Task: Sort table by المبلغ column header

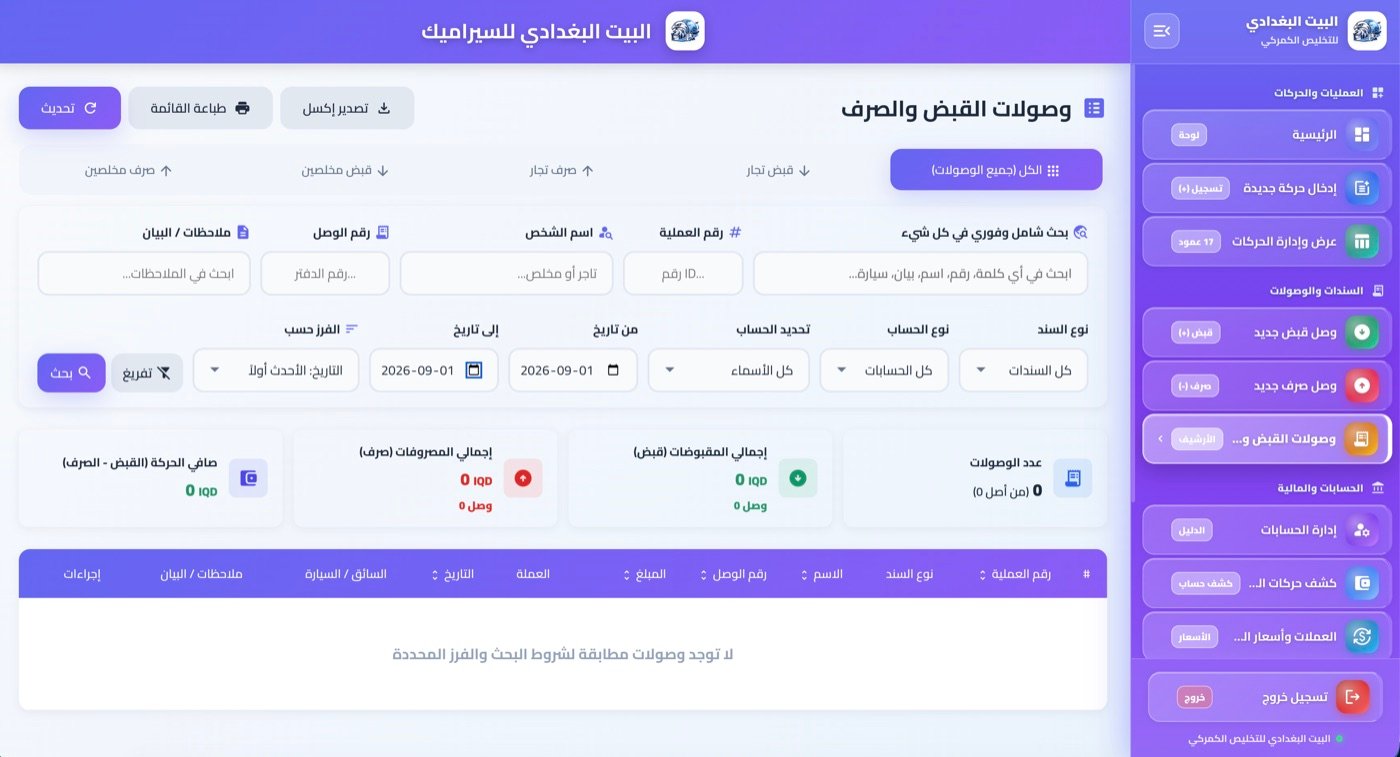Action: coord(645,574)
